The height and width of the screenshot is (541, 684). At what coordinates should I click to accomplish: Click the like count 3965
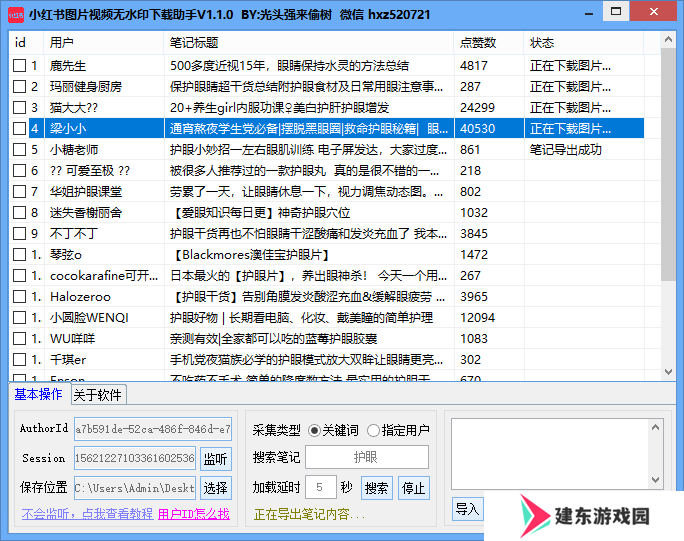point(474,297)
